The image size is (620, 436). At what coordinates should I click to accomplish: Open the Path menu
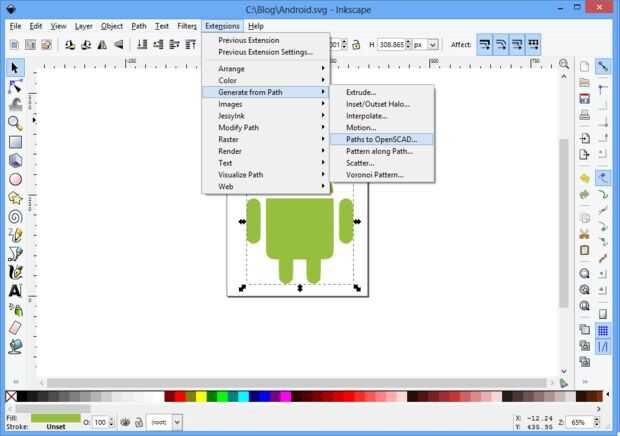(139, 26)
